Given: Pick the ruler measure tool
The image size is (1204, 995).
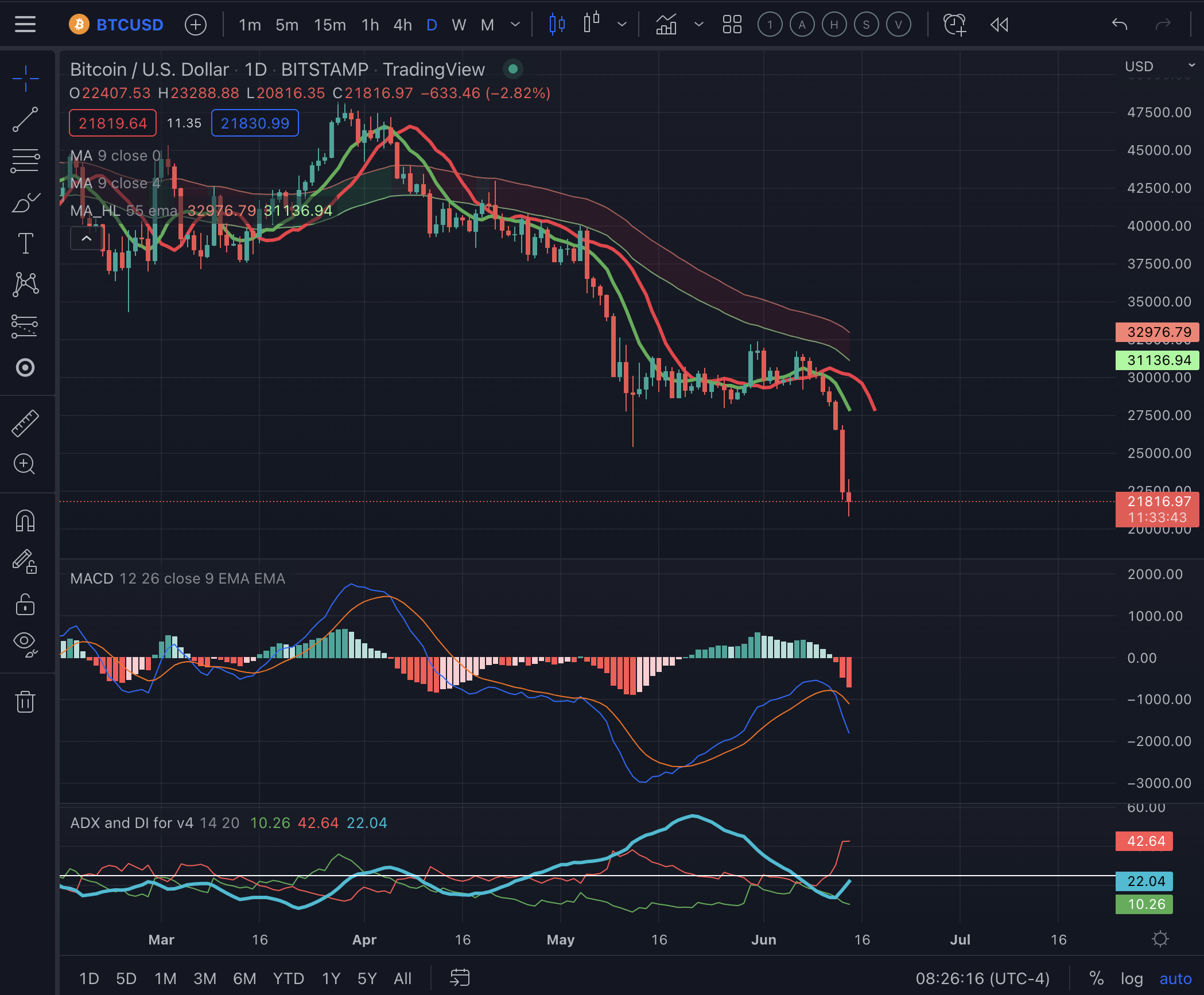Looking at the screenshot, I should tap(25, 423).
